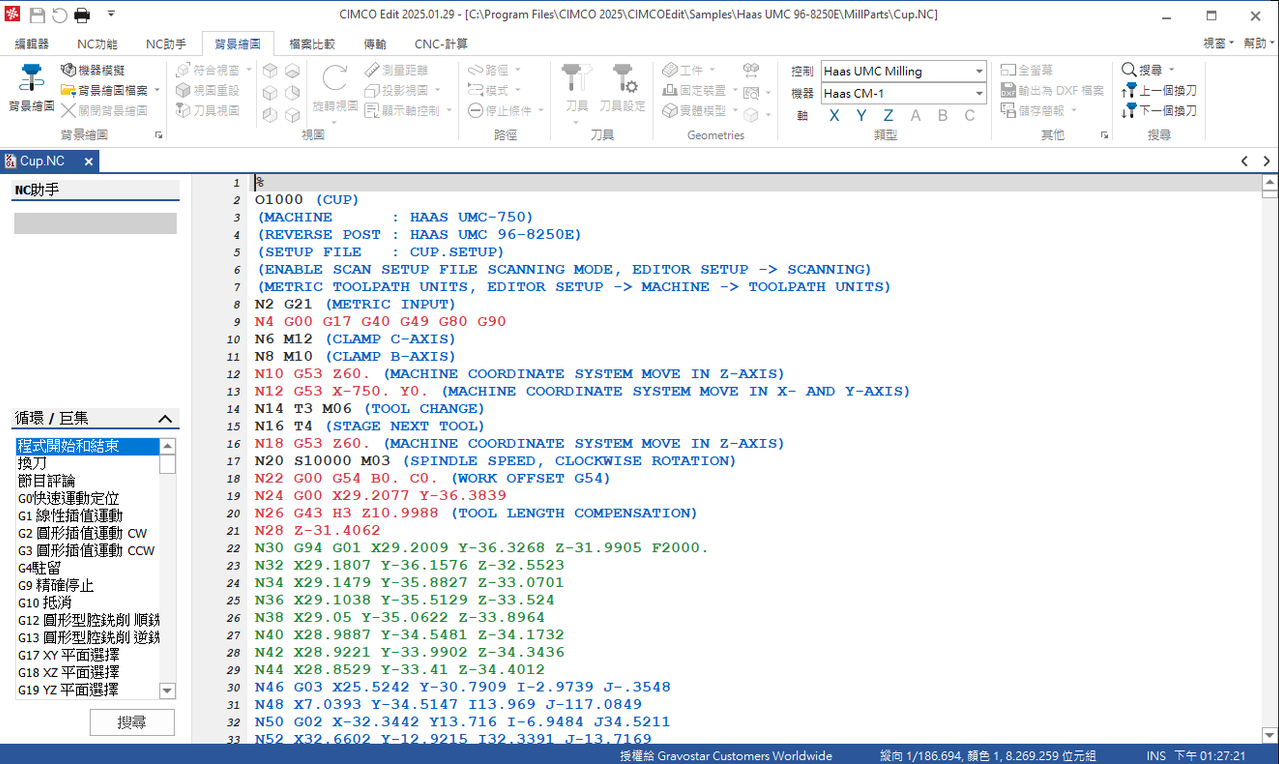Close the Cup.NC document tab

88,161
